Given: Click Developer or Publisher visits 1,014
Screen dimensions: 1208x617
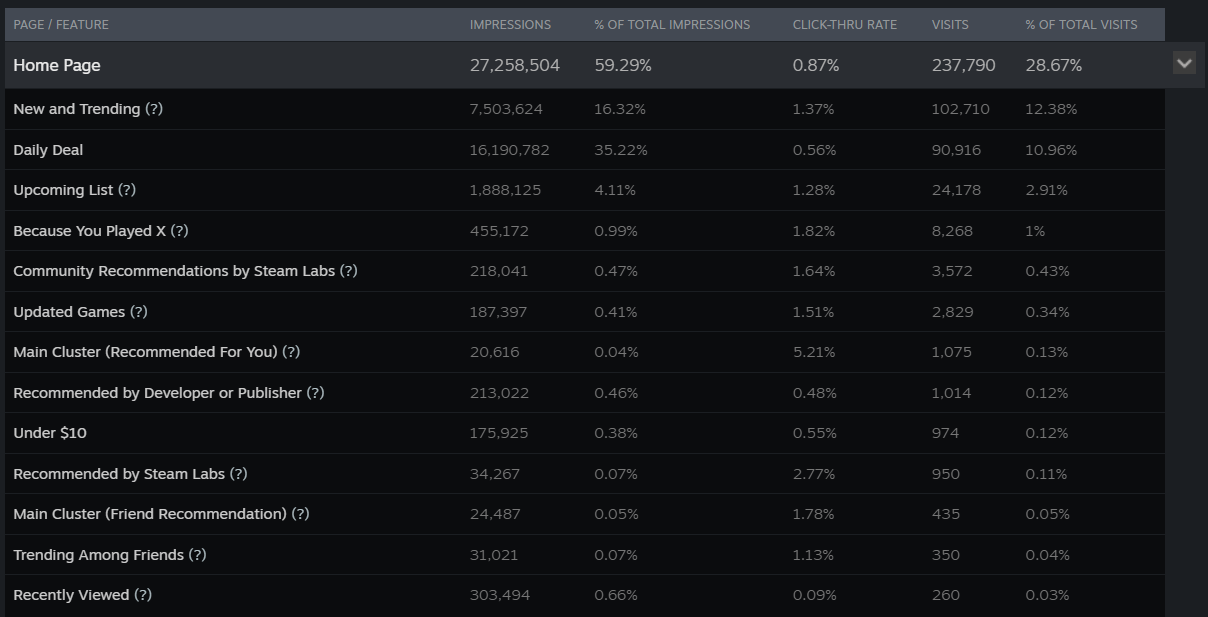Looking at the screenshot, I should tap(951, 393).
